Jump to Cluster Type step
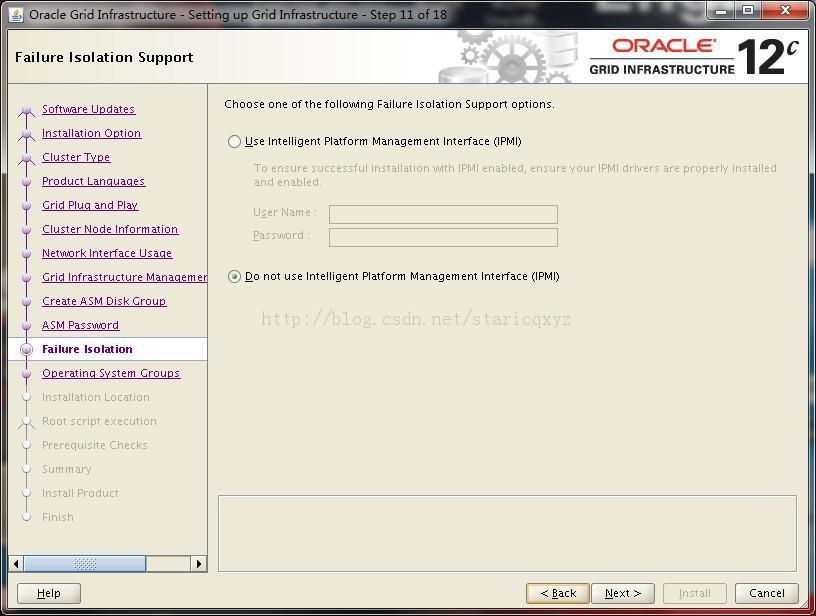 tap(76, 157)
